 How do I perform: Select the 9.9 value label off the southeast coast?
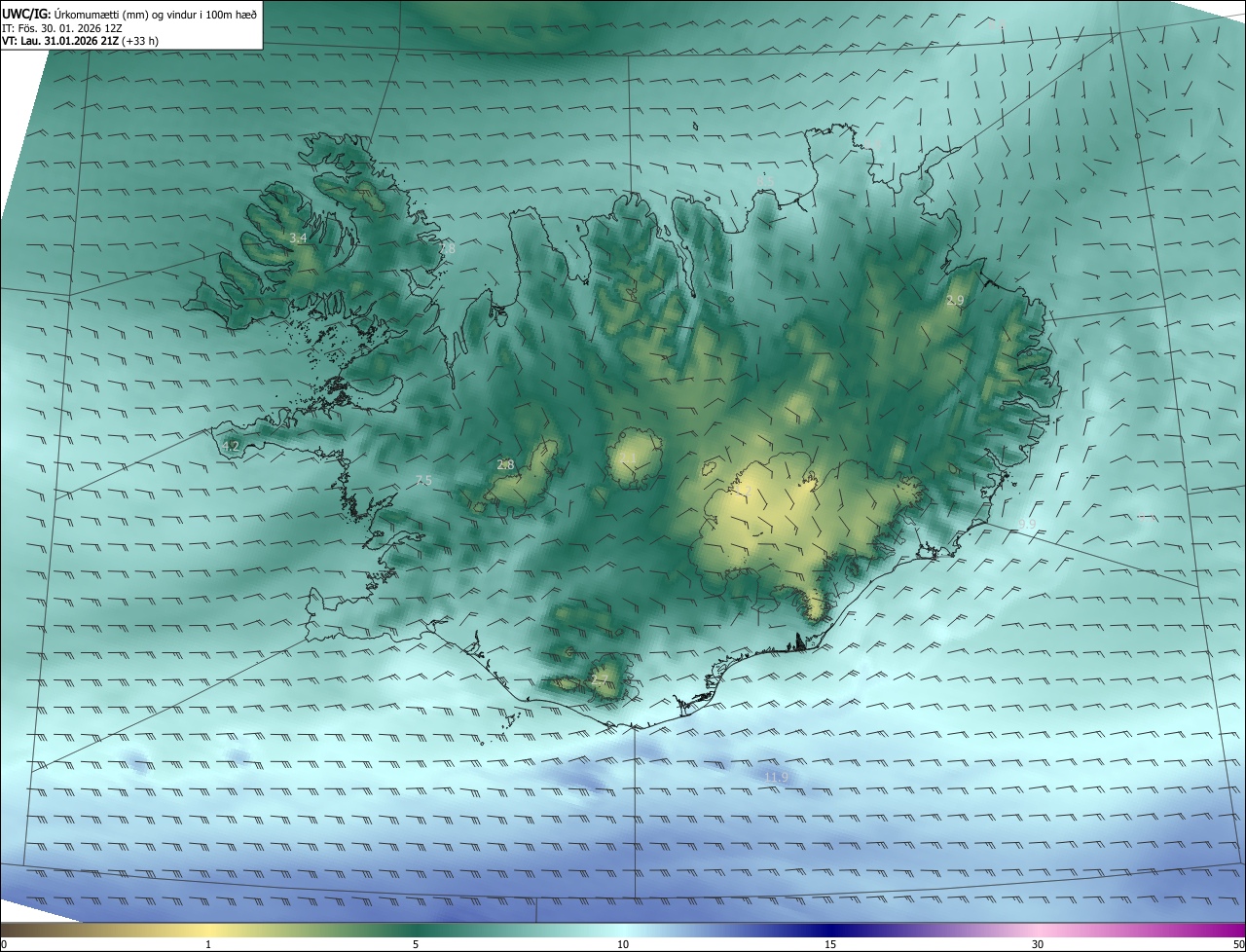point(1027,525)
